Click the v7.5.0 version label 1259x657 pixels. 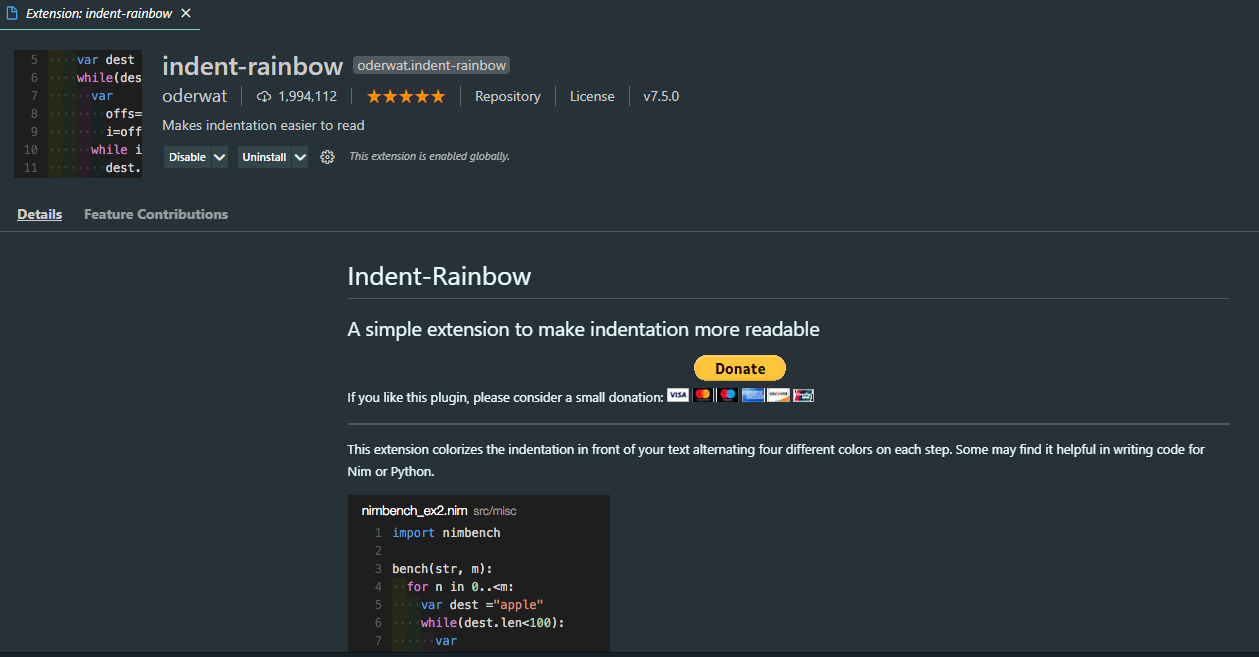pyautogui.click(x=661, y=96)
